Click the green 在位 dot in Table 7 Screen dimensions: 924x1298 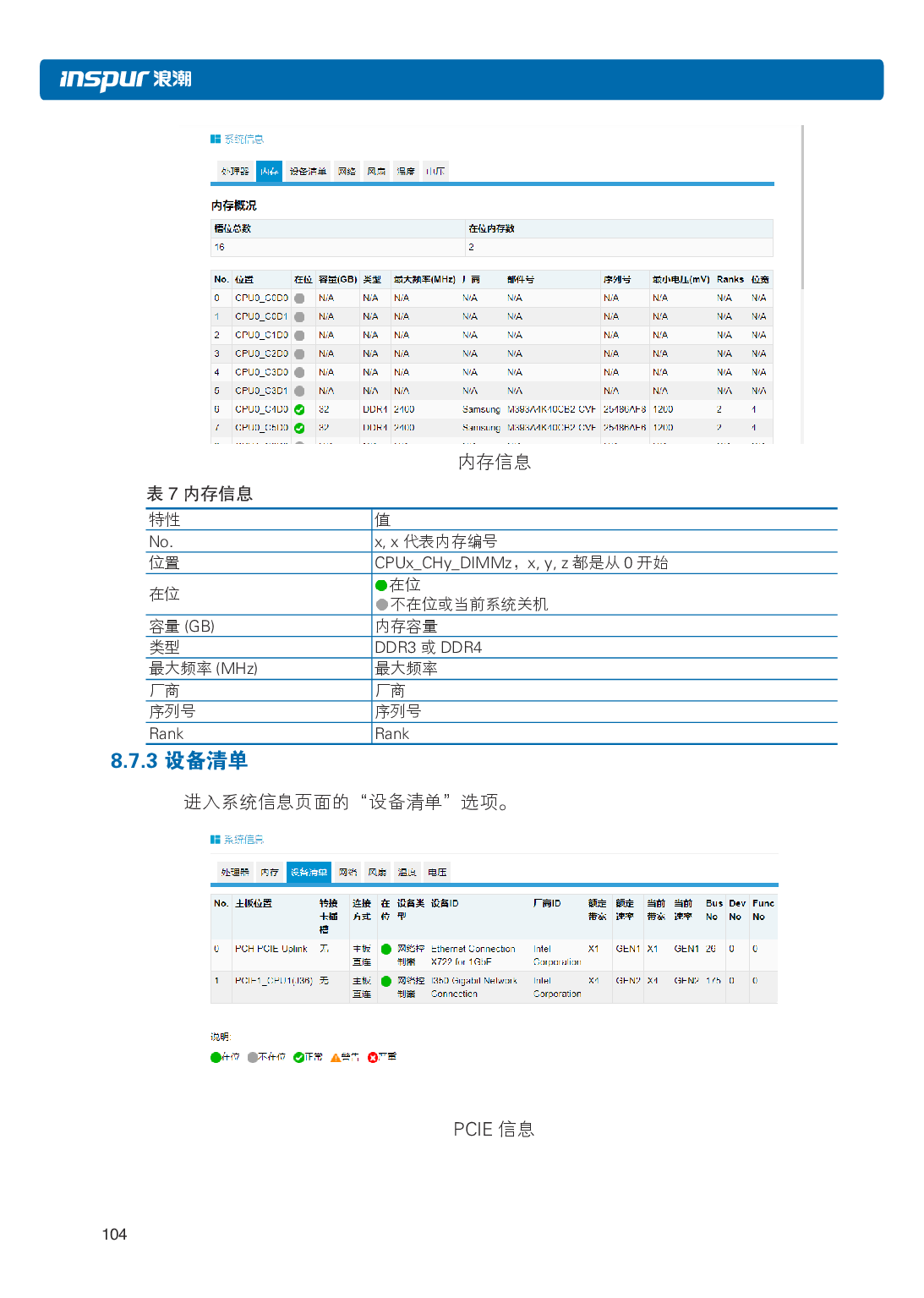pos(381,585)
